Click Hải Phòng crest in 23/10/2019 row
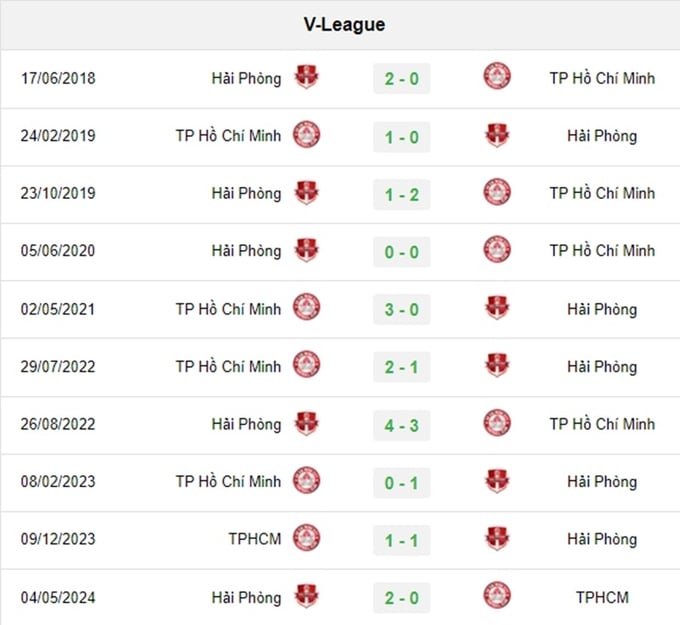The height and width of the screenshot is (625, 680). click(x=306, y=193)
